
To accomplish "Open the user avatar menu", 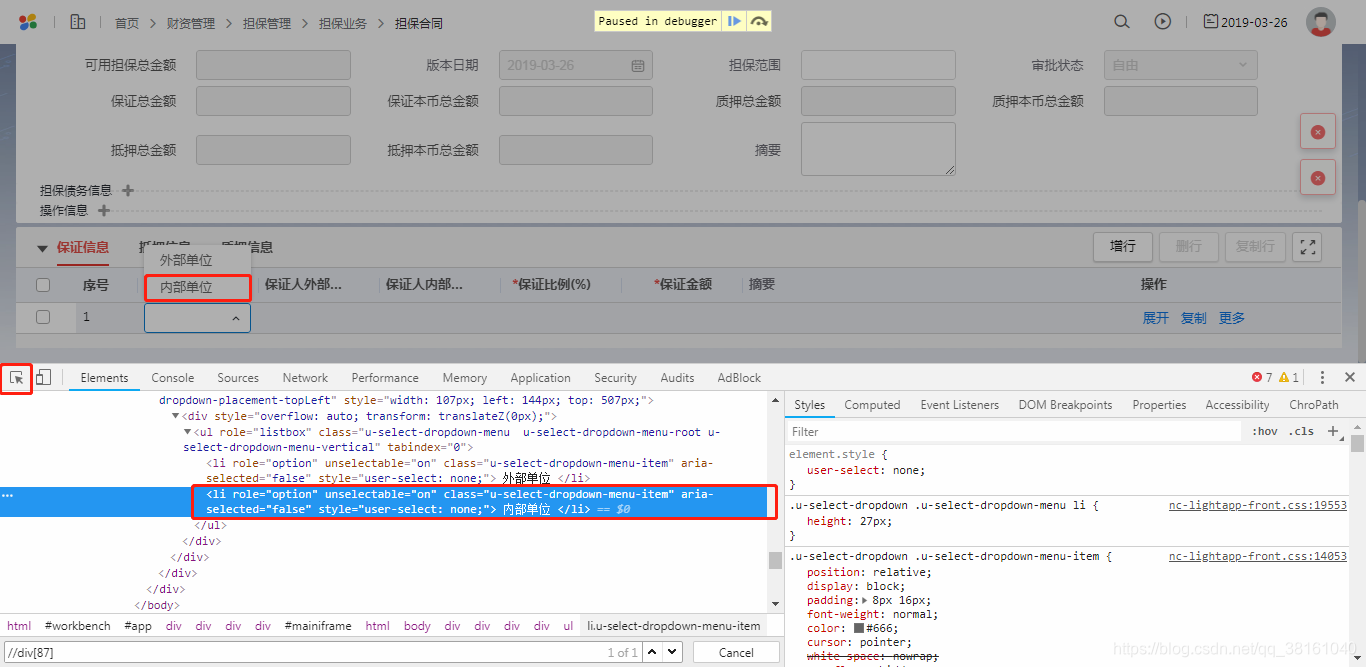I will [1321, 22].
